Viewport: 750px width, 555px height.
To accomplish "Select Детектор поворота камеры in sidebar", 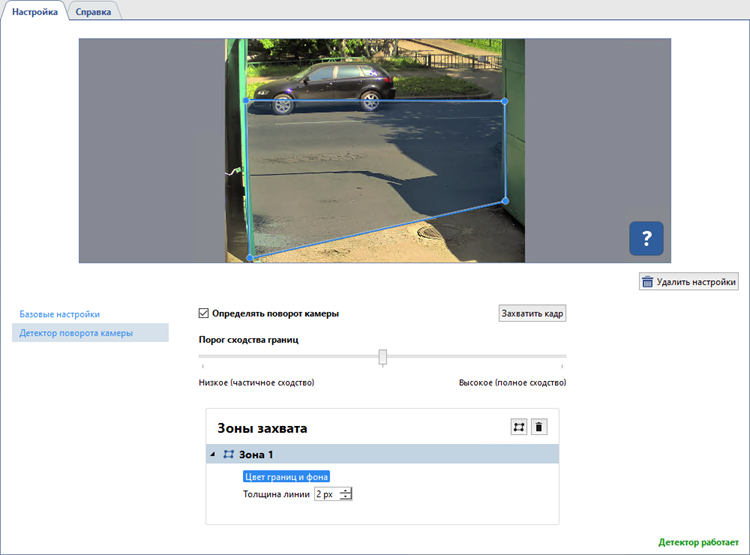I will (x=76, y=333).
